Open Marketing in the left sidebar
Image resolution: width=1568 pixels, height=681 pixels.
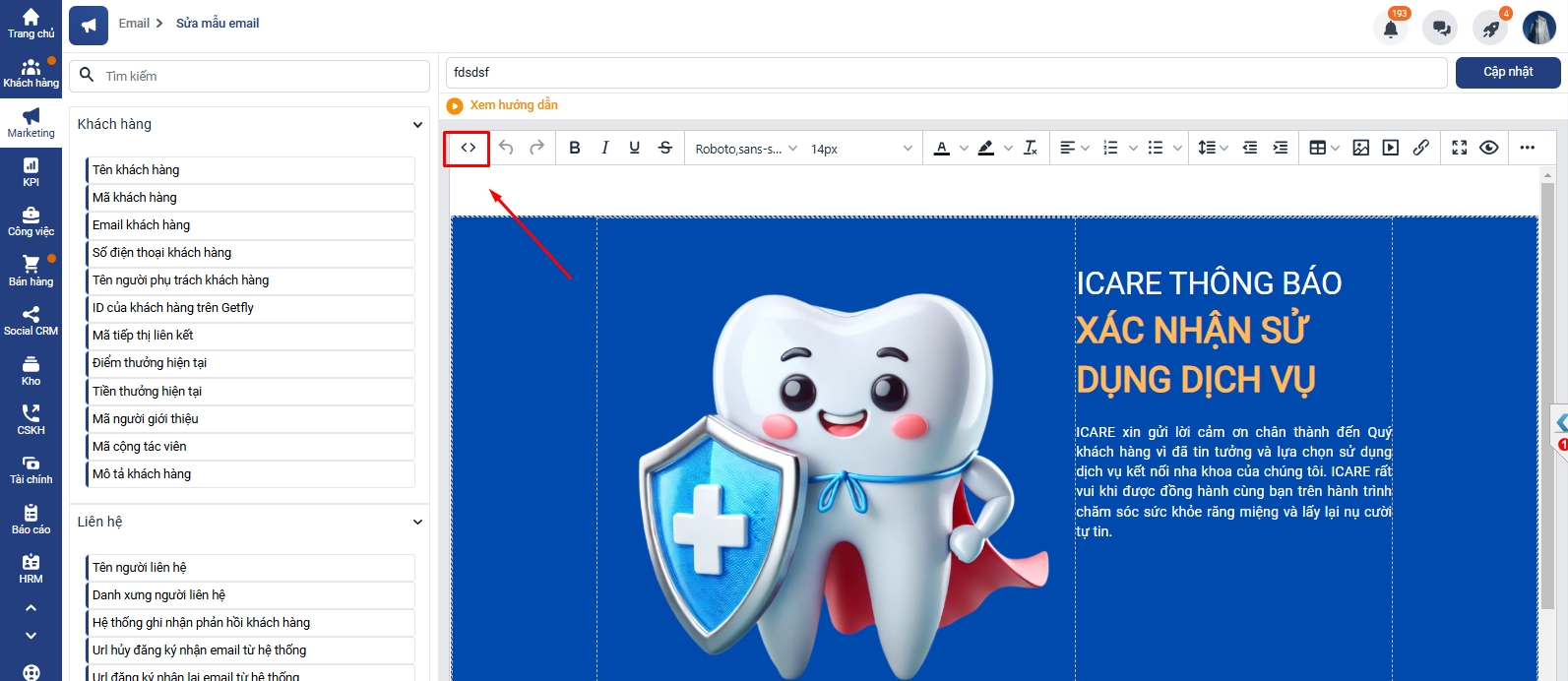click(31, 123)
